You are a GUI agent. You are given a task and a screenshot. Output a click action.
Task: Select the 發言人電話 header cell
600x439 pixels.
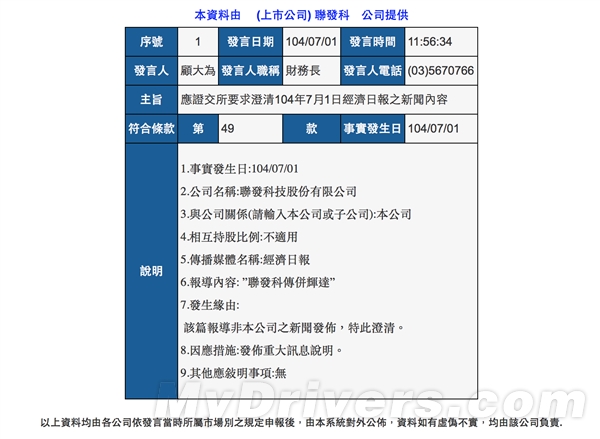click(372, 71)
